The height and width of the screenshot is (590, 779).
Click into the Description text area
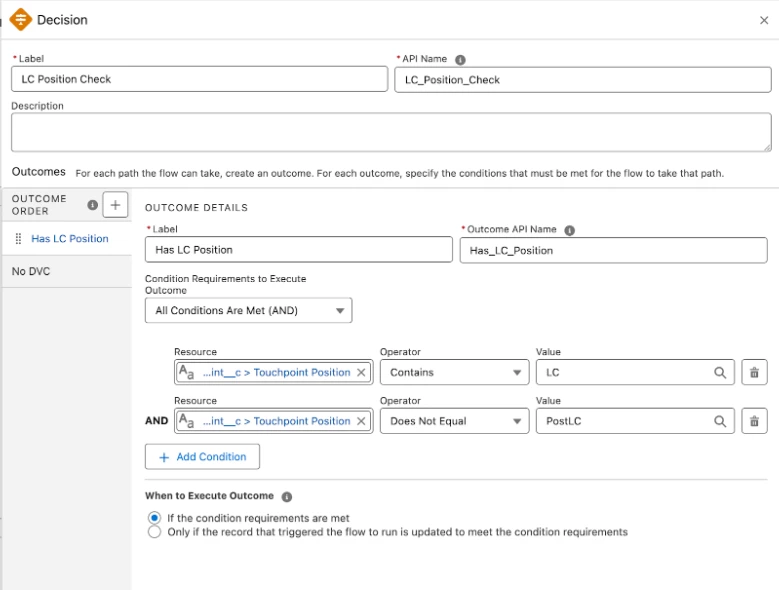(x=391, y=132)
